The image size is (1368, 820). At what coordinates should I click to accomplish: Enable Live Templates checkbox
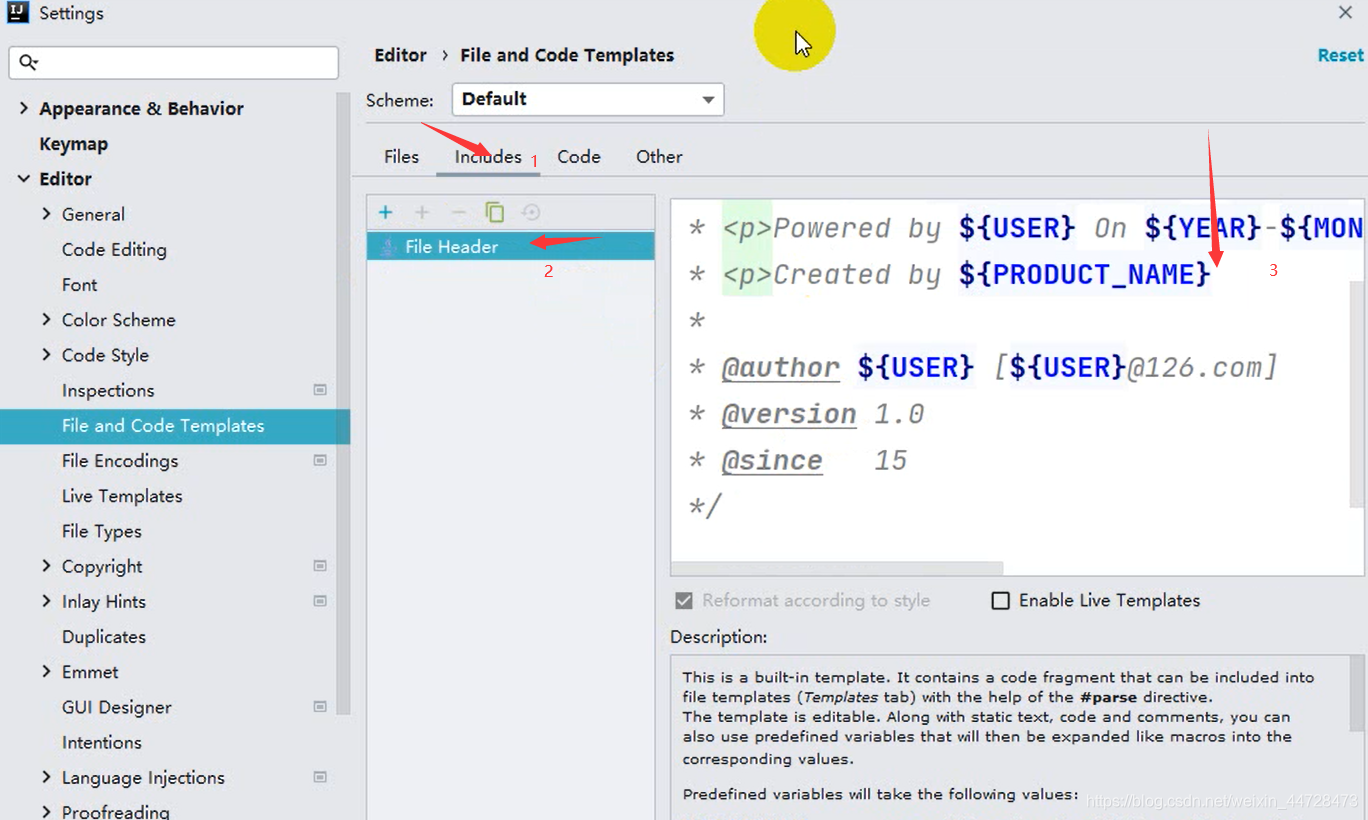coord(1000,601)
